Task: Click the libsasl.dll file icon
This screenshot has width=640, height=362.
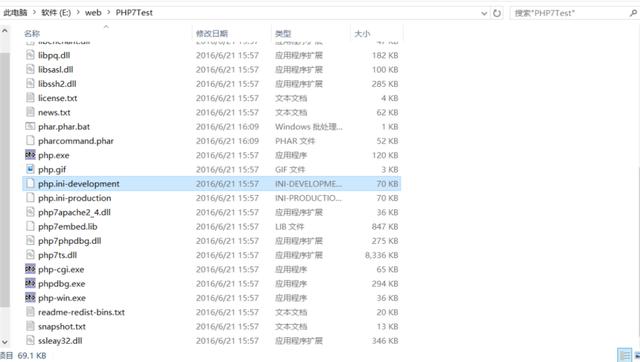Action: click(x=30, y=69)
